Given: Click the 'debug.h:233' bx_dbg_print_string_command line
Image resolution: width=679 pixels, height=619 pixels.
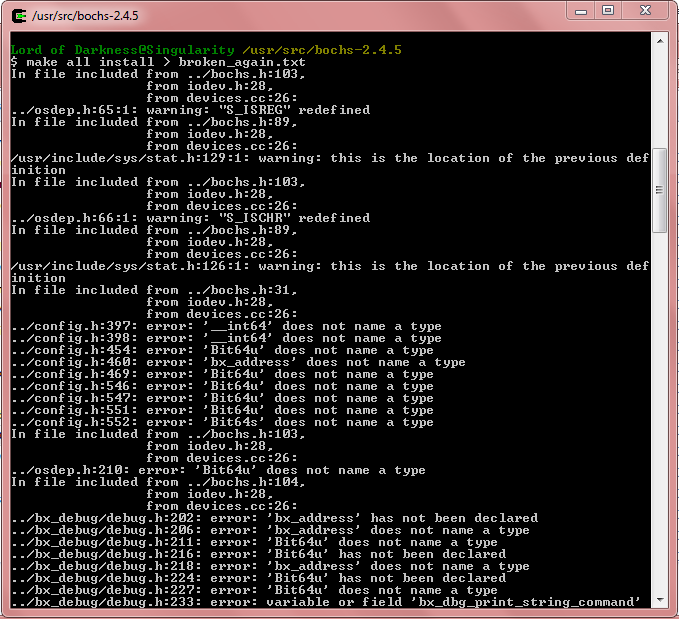Looking at the screenshot, I should point(326,602).
